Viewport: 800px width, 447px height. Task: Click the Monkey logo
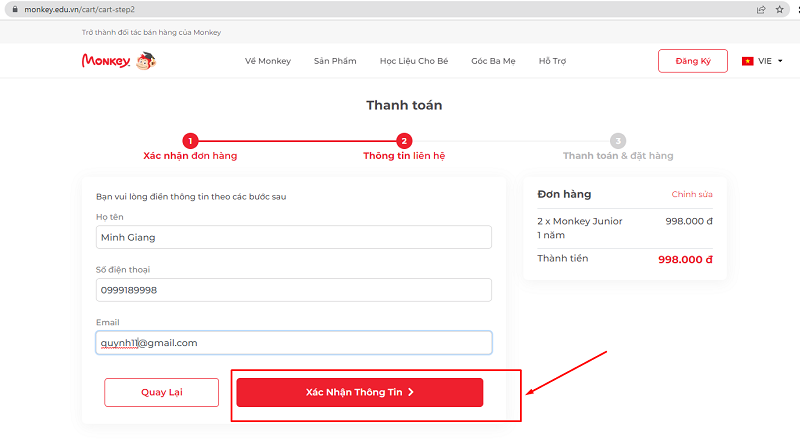click(106, 61)
